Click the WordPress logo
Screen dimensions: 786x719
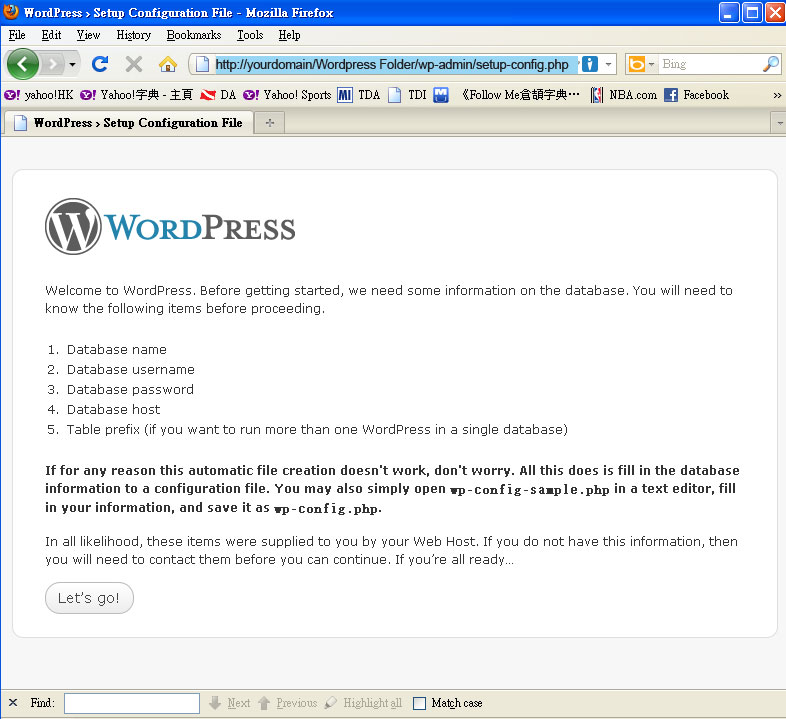(170, 227)
